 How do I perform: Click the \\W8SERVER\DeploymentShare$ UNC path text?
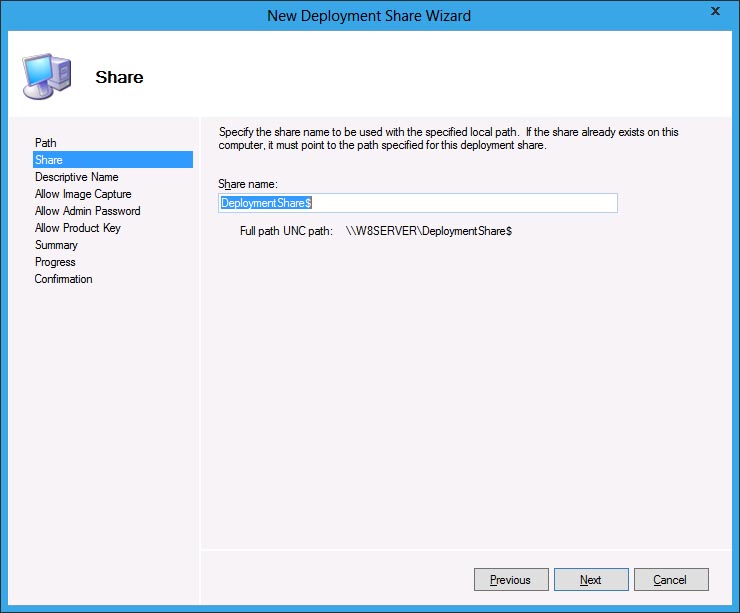click(429, 231)
